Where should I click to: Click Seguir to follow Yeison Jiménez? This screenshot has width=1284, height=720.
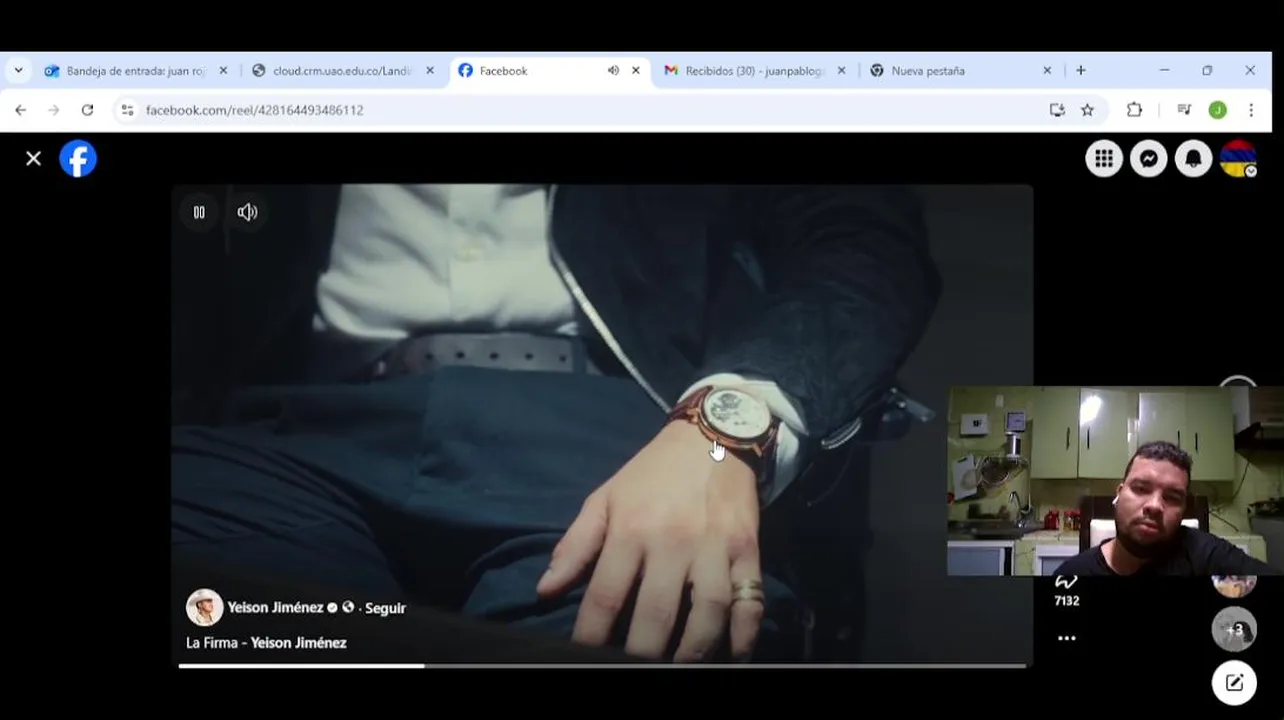point(385,608)
